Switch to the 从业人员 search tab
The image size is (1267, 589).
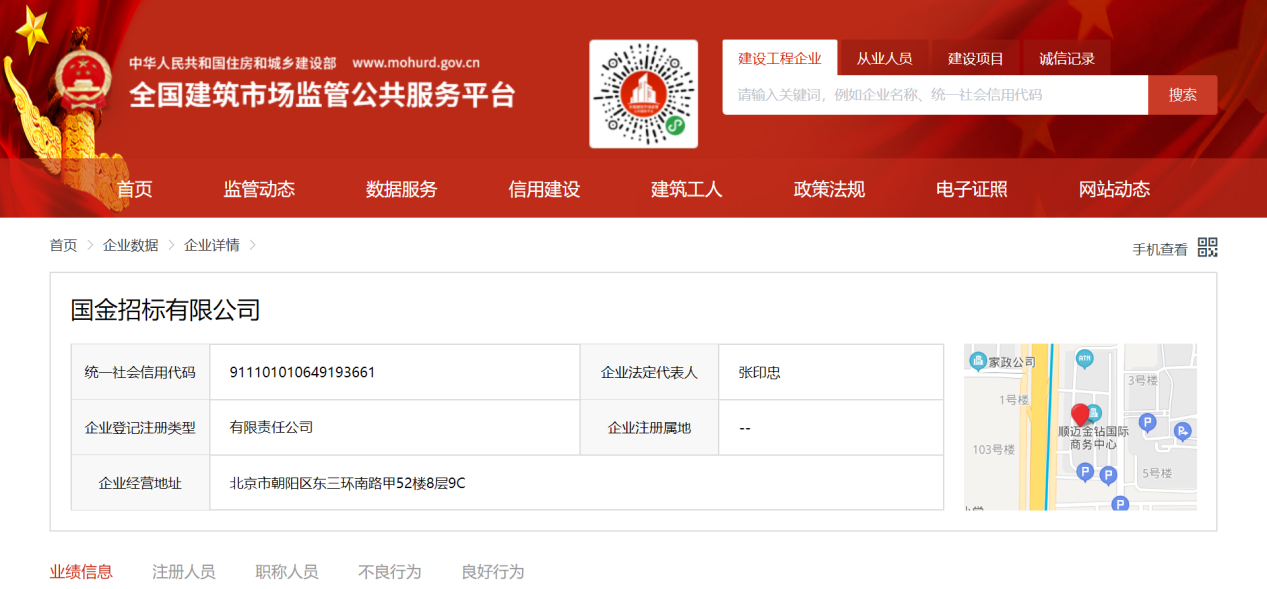[x=884, y=57]
